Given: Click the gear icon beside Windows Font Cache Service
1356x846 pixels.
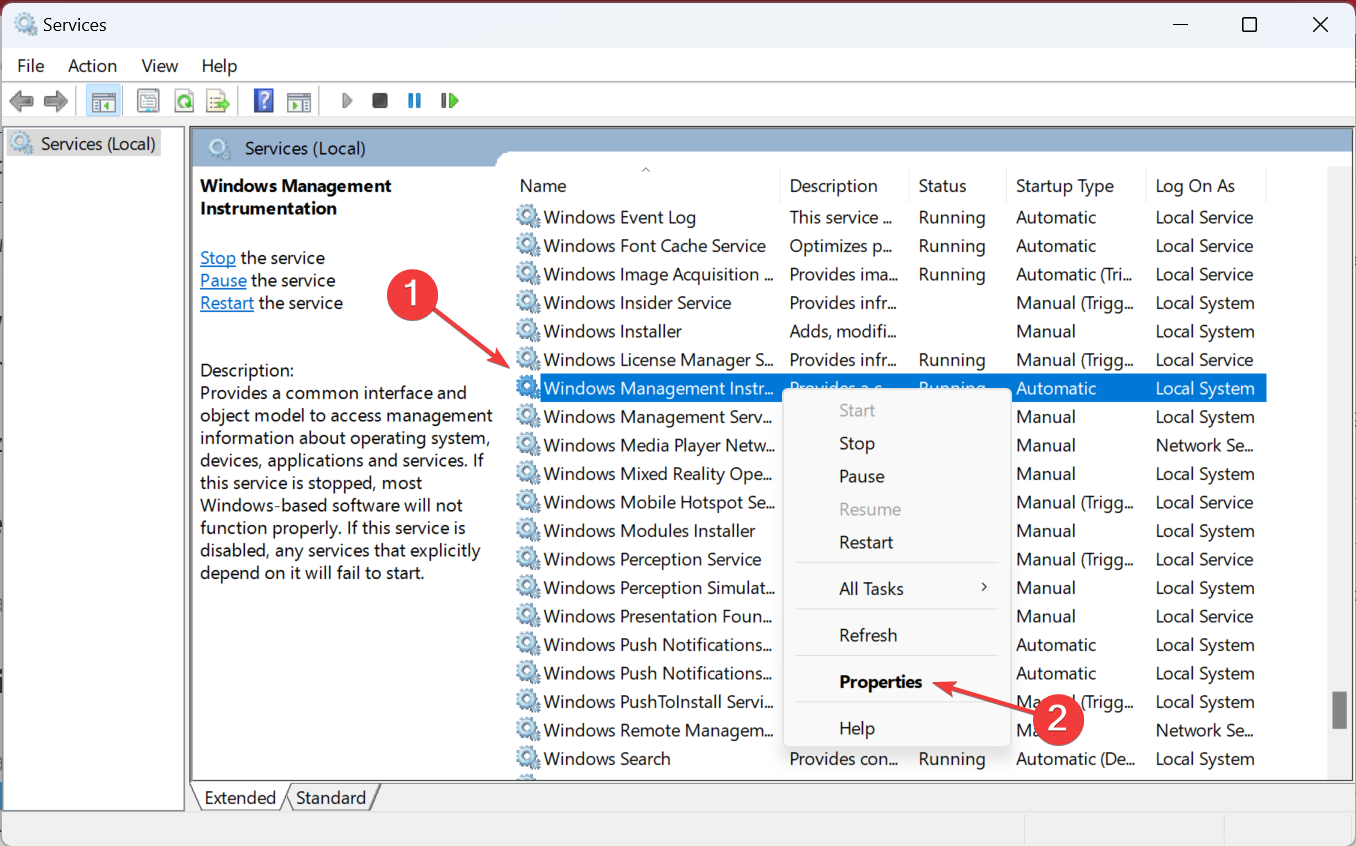Looking at the screenshot, I should click(527, 246).
